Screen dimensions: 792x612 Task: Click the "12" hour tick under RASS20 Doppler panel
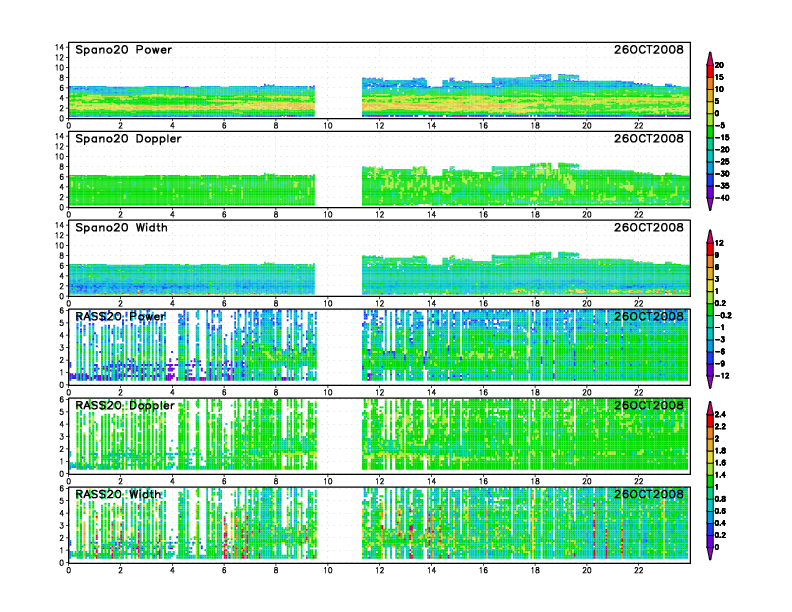point(379,481)
